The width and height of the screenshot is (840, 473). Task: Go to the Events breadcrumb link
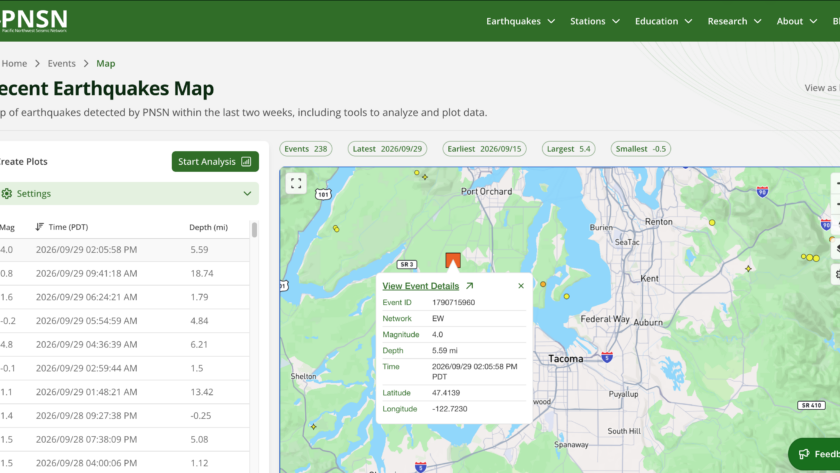coord(62,63)
